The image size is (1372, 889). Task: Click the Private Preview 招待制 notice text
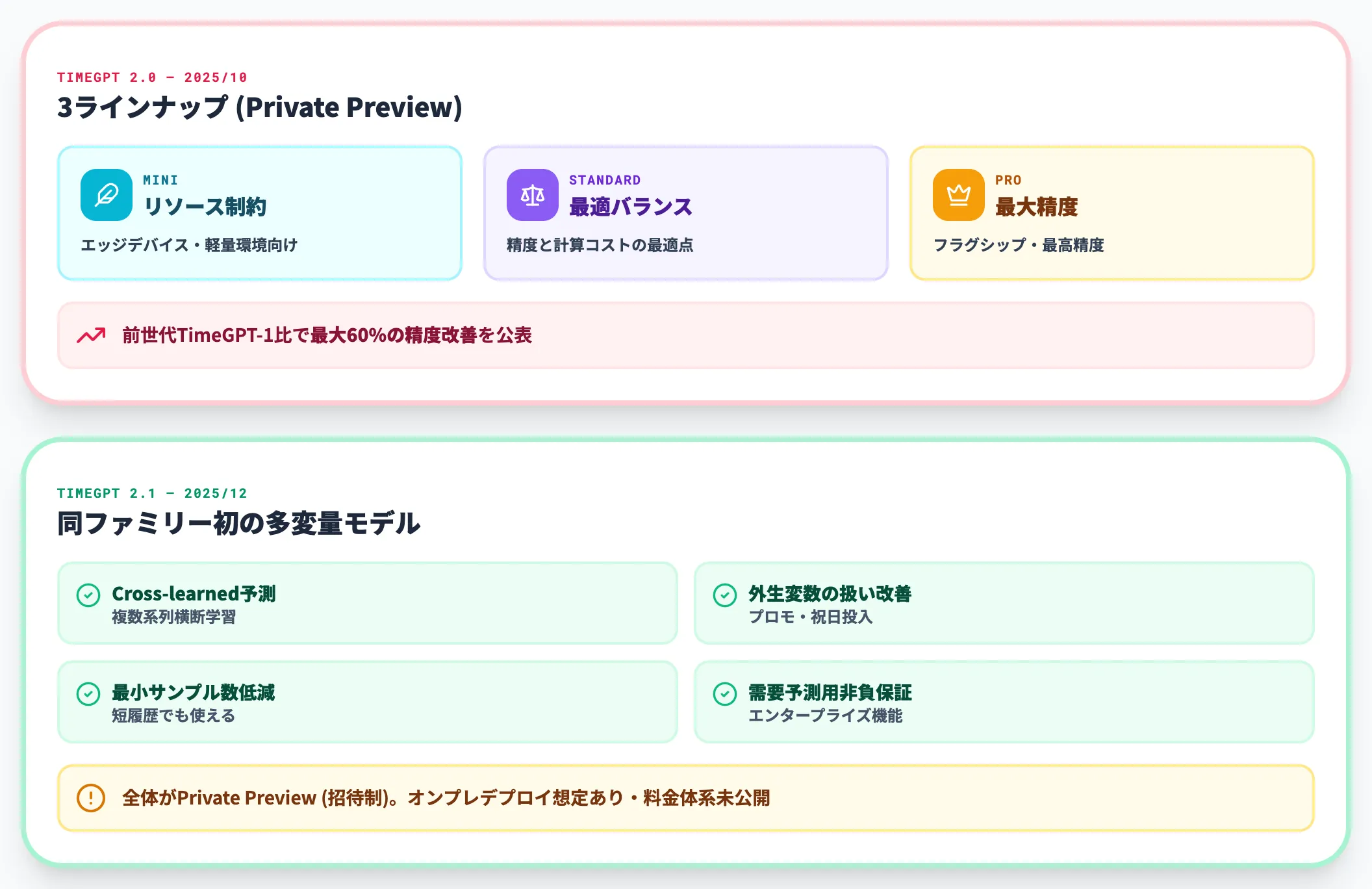pyautogui.click(x=446, y=798)
